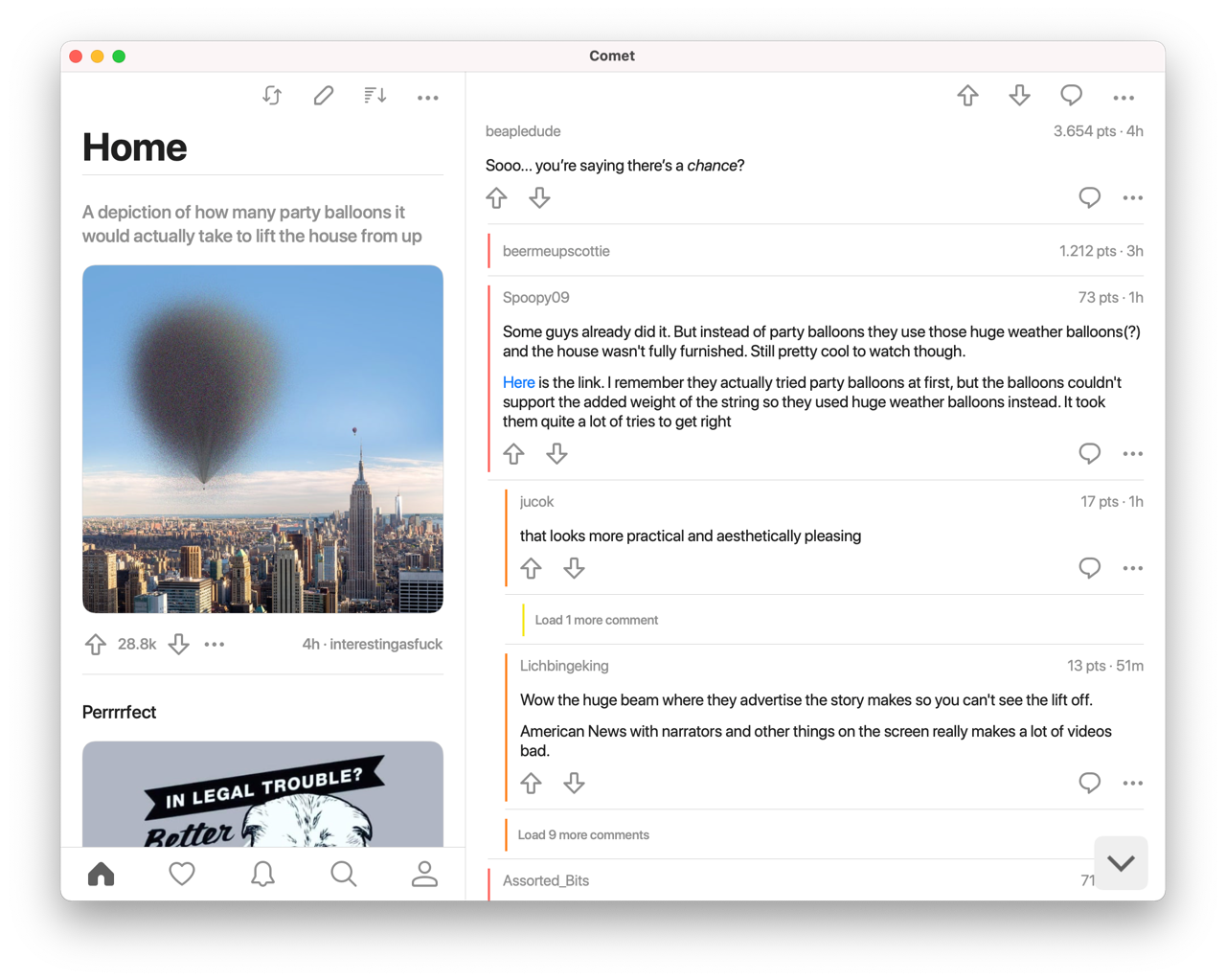Image resolution: width=1226 pixels, height=980 pixels.
Task: Open the sort order icon
Action: [375, 96]
